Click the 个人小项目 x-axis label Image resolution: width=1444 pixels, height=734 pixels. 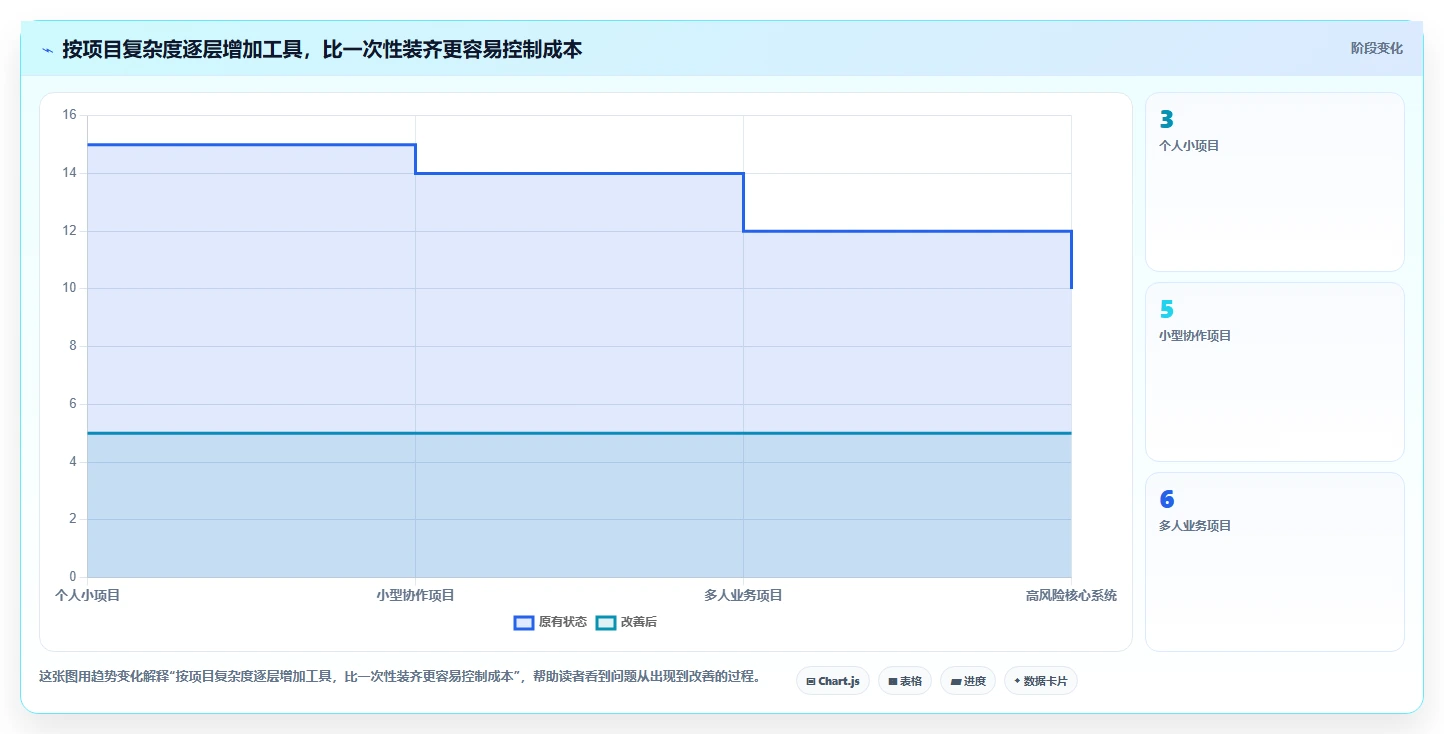[87, 595]
